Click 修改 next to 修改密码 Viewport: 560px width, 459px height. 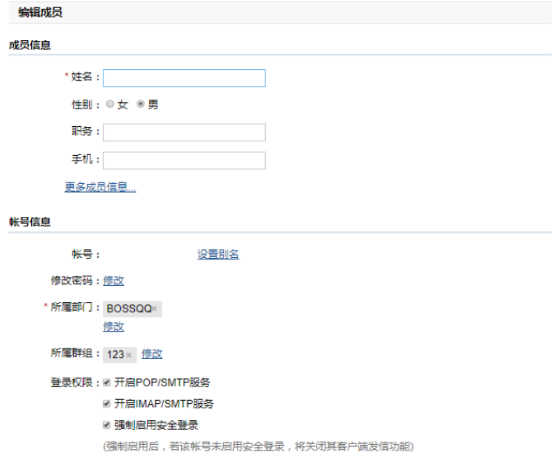pos(114,281)
